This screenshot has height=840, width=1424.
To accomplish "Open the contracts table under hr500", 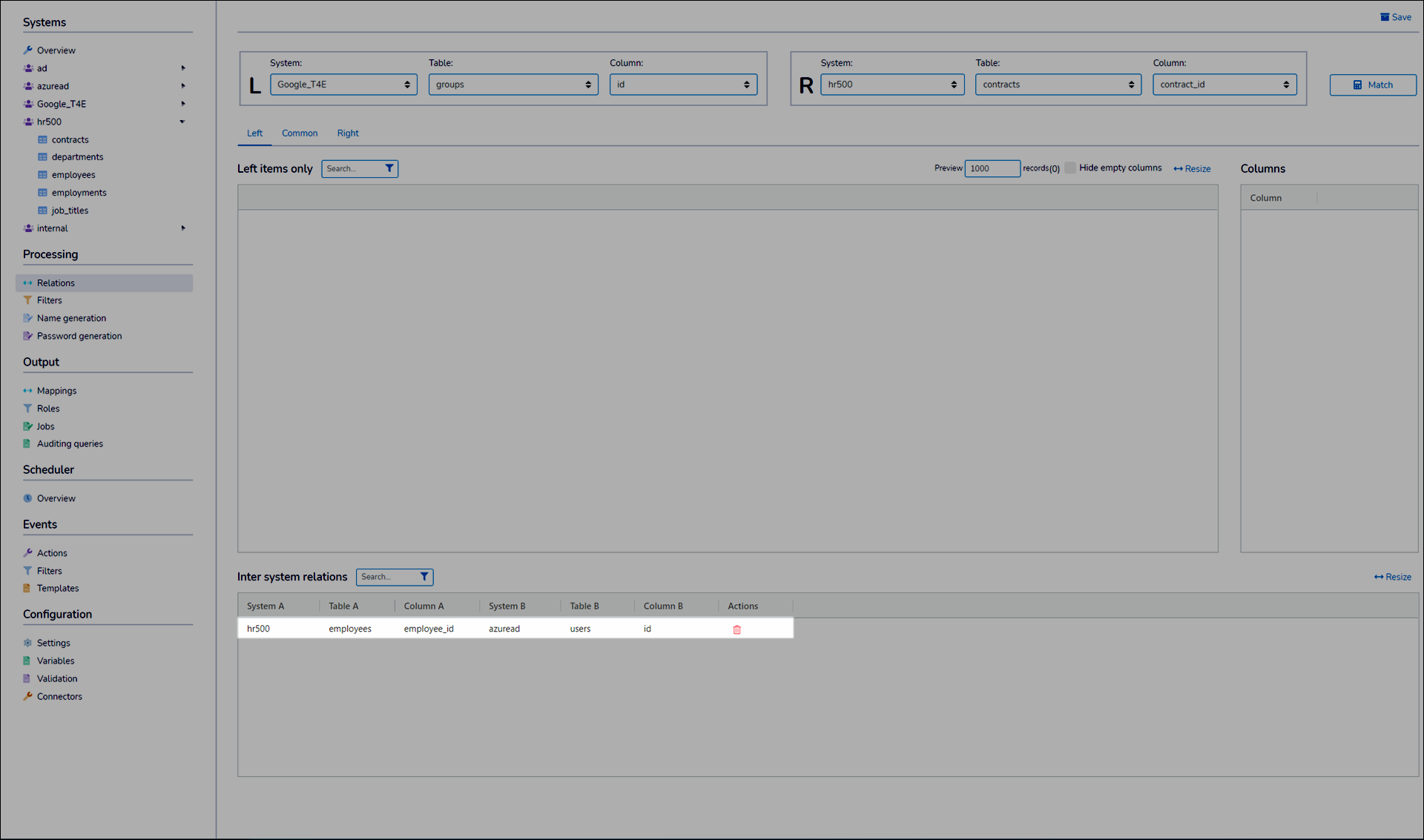I will coord(70,139).
